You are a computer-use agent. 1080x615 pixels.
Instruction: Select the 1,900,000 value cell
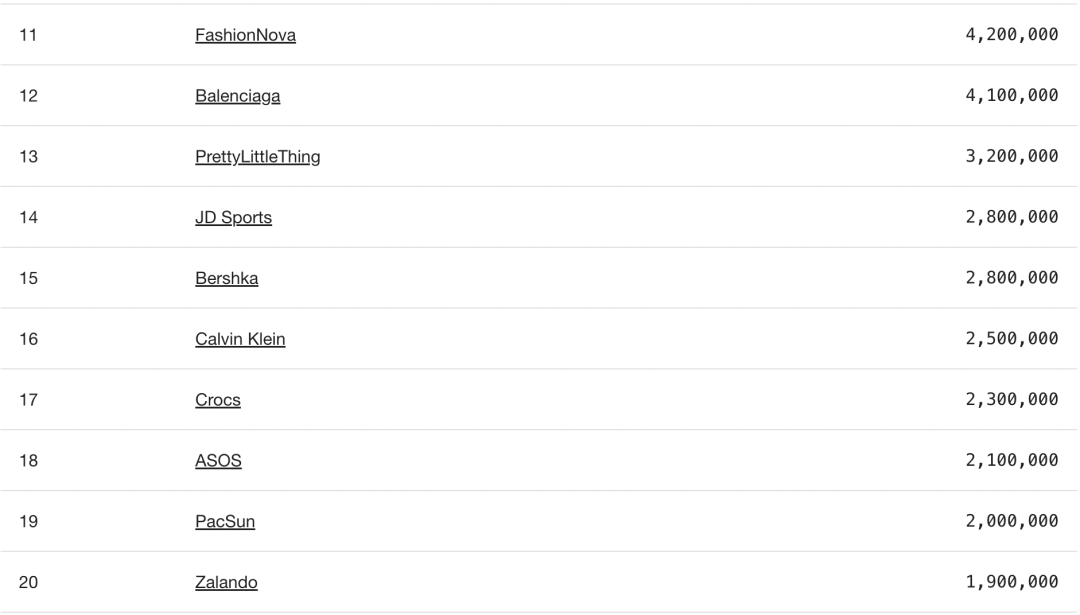pos(1012,582)
